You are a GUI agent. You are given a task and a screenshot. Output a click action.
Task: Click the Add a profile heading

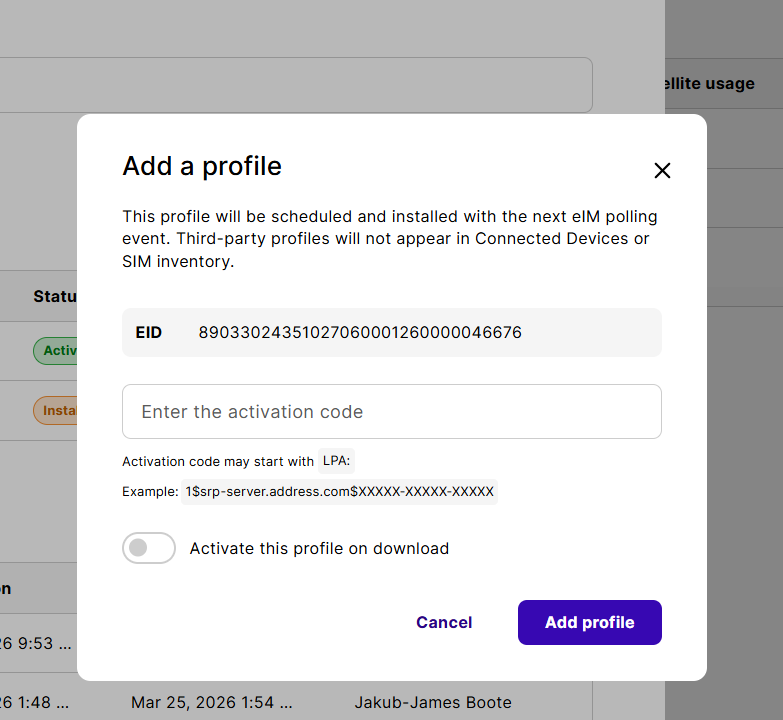pos(202,166)
